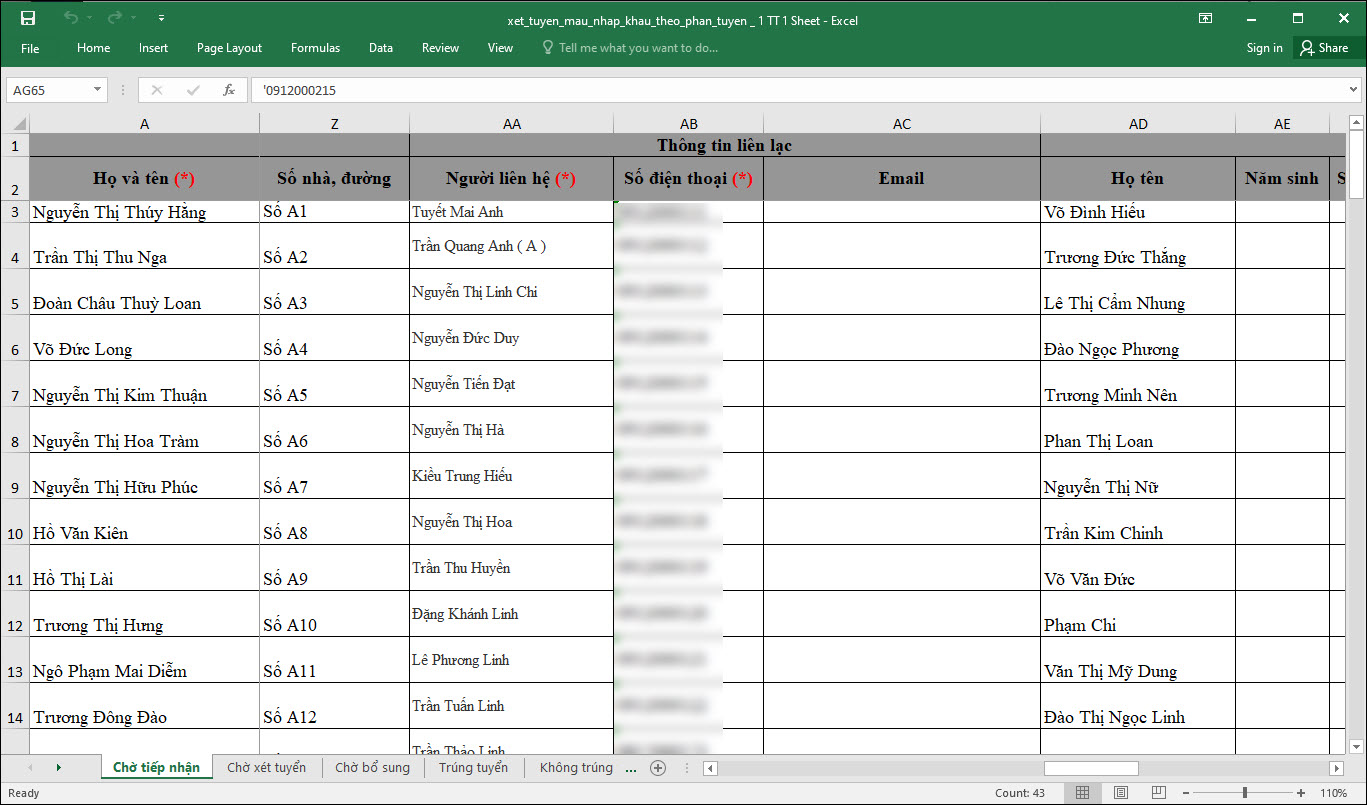Switch to Page Layout view in status bar
This screenshot has width=1367, height=805.
(x=1121, y=793)
